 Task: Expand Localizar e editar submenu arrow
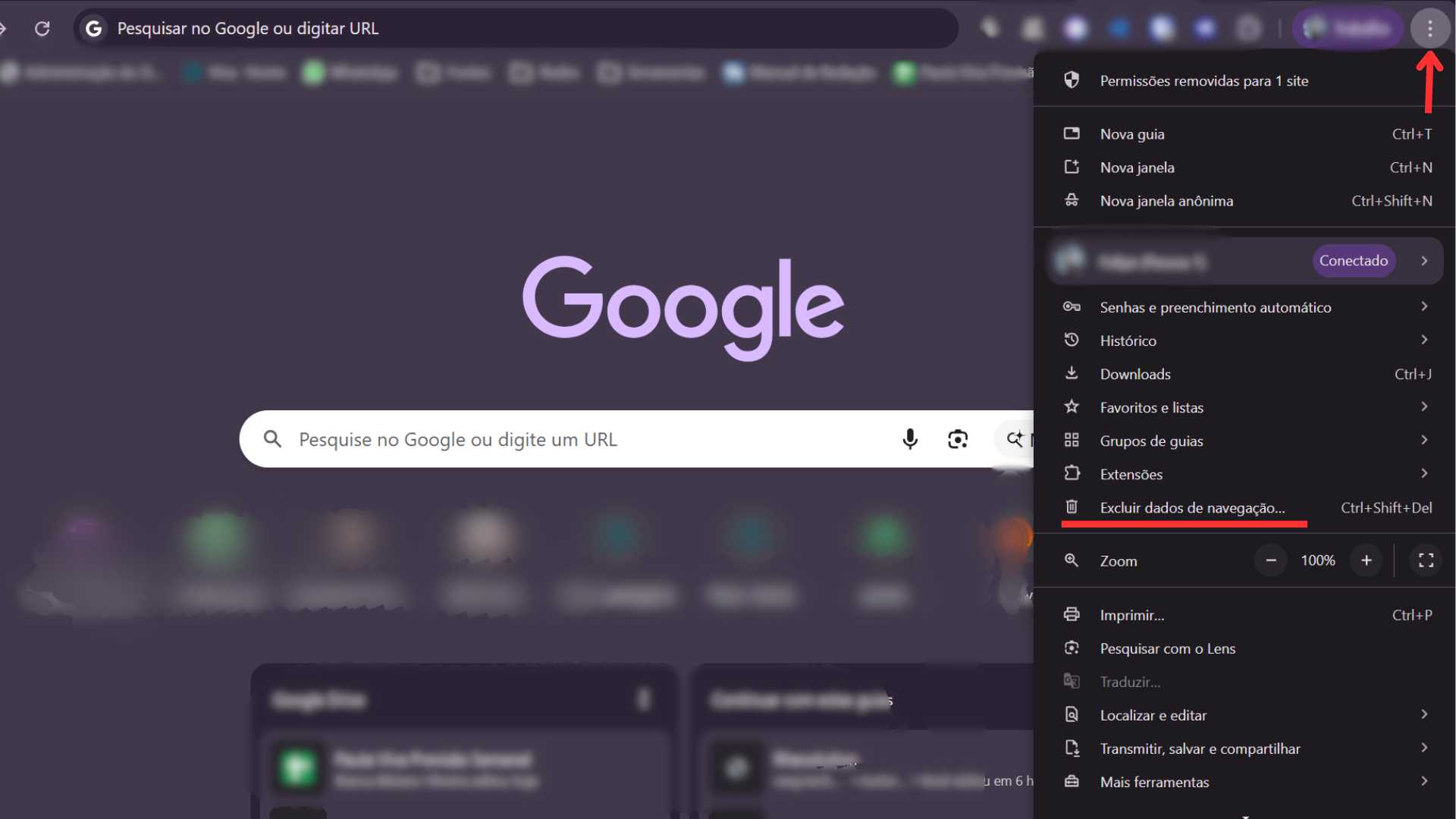1424,714
